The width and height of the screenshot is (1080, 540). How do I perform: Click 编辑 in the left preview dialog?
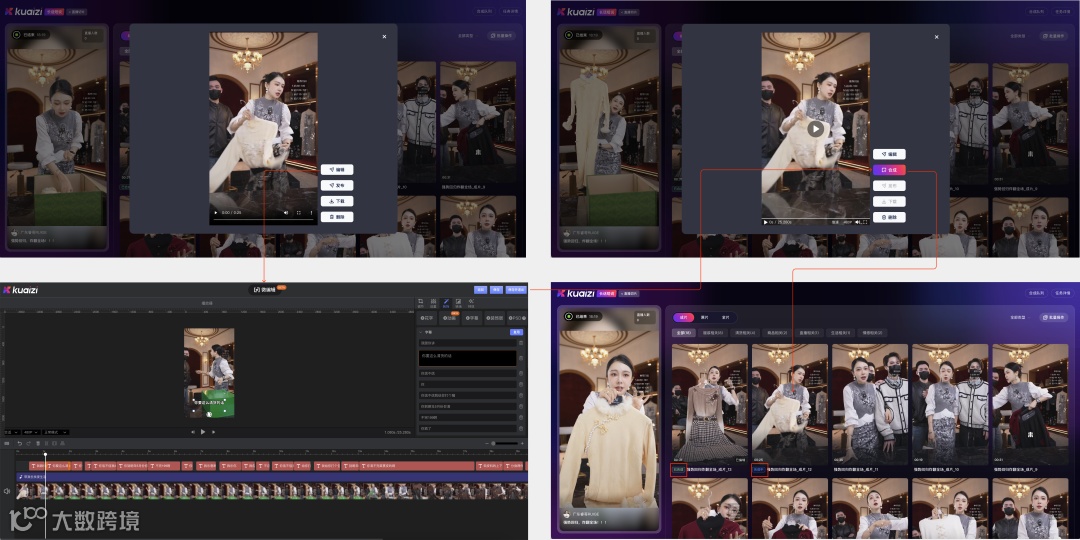337,169
